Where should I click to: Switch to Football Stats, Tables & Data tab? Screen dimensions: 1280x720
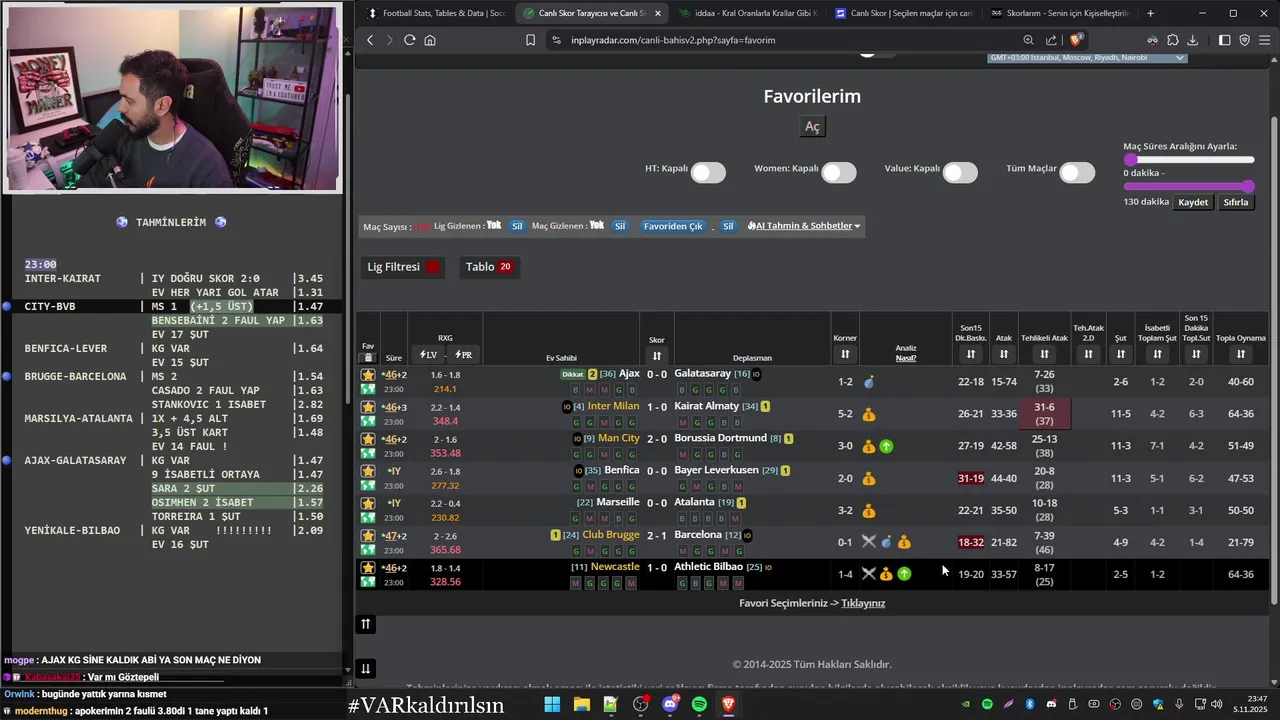[x=437, y=13]
